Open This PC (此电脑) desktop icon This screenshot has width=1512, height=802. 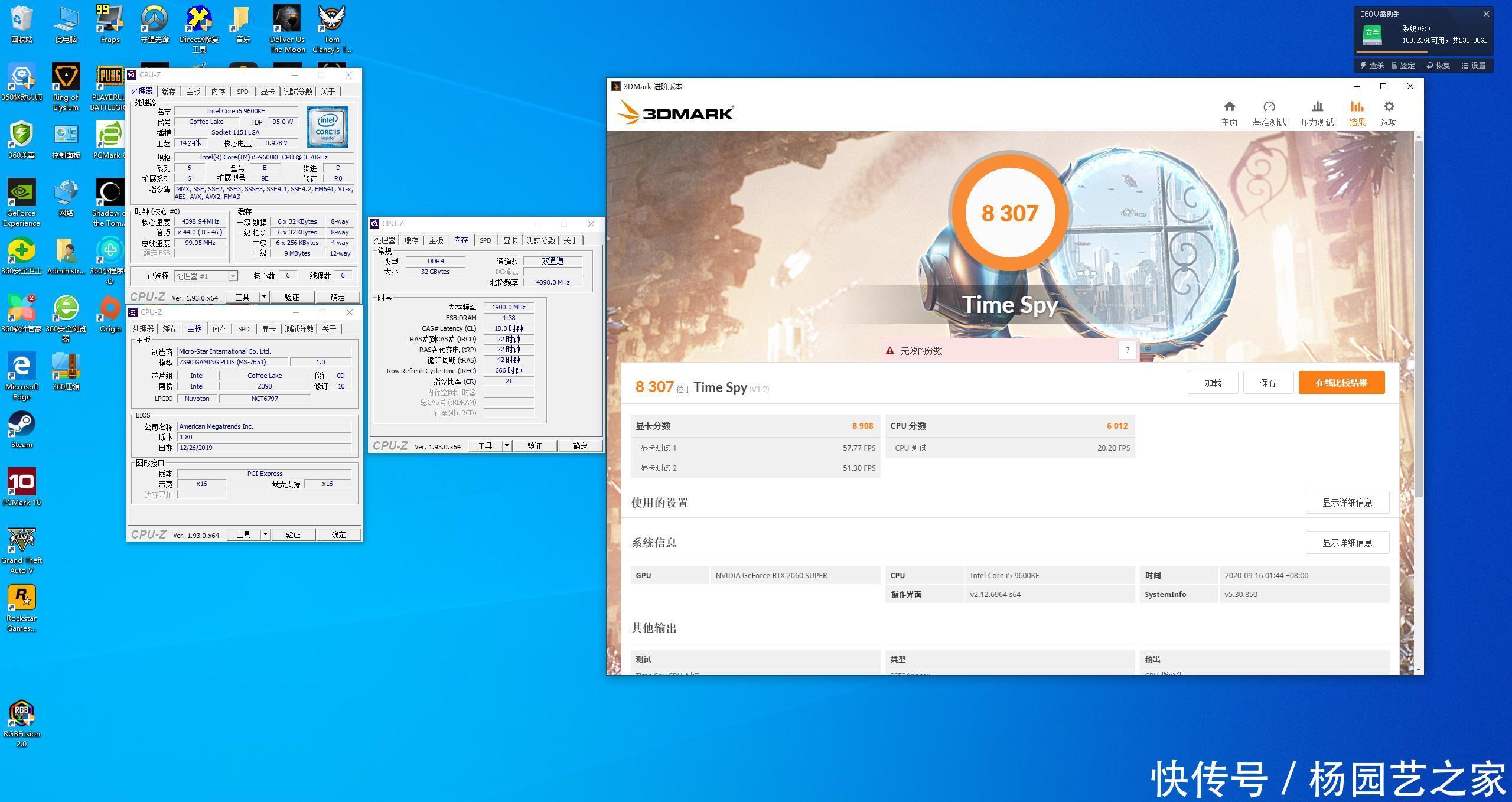66,24
